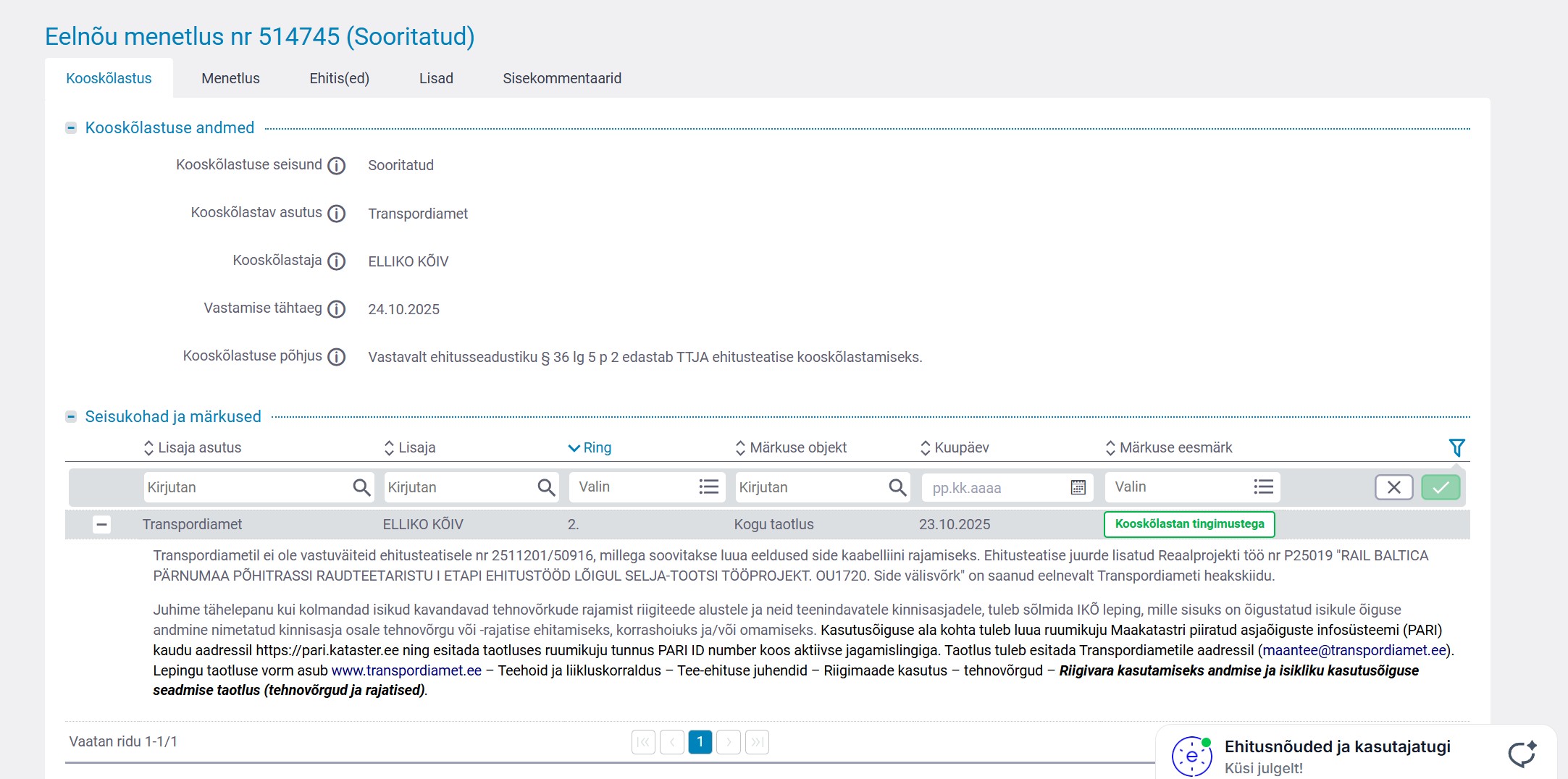The image size is (1568, 779).
Task: Collapse the Kooskõlastuse andmed section
Action: [x=71, y=128]
